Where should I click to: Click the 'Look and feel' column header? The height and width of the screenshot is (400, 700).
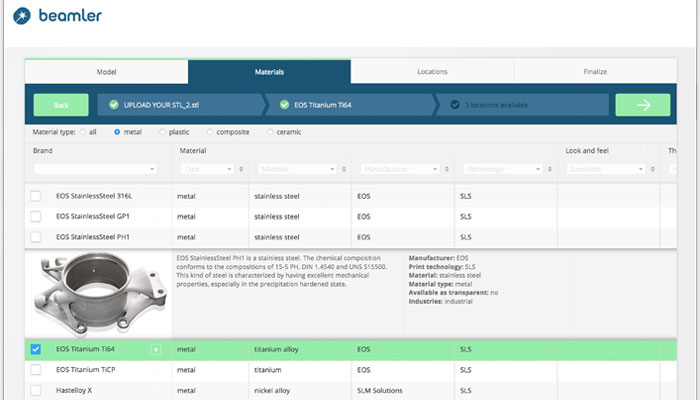[587, 150]
